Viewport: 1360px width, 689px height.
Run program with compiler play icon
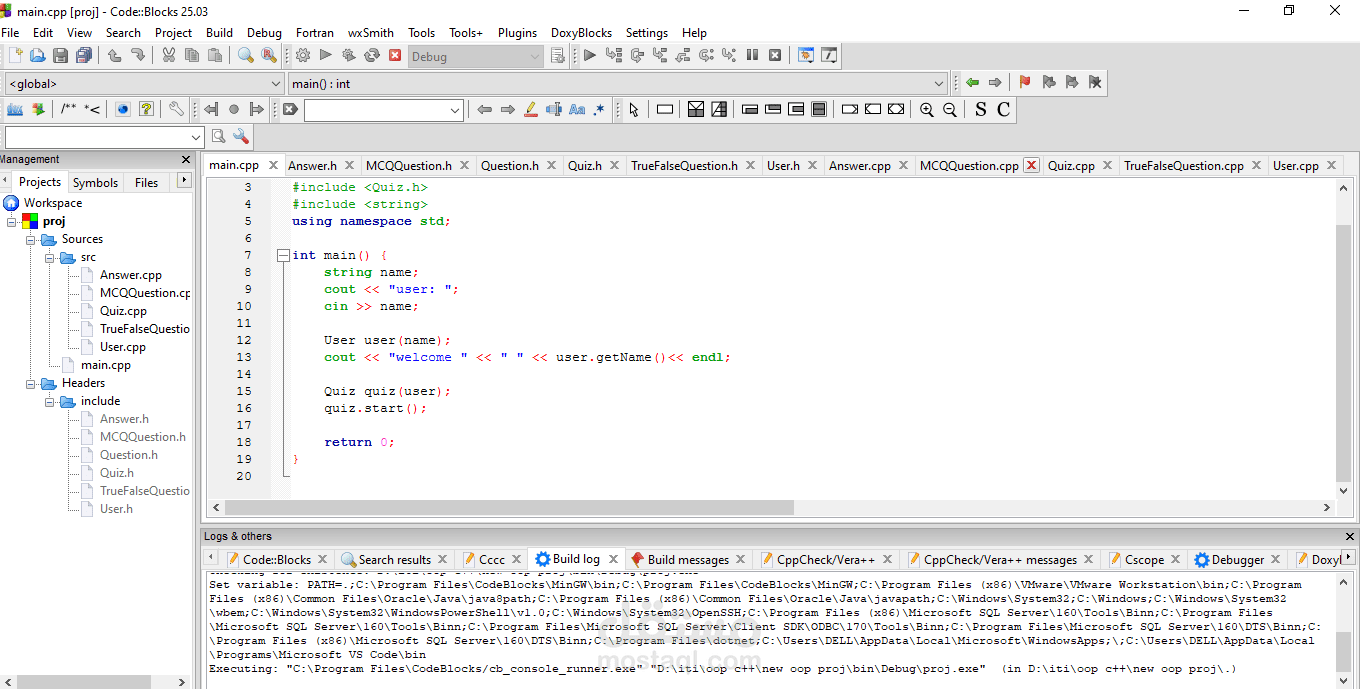point(326,56)
